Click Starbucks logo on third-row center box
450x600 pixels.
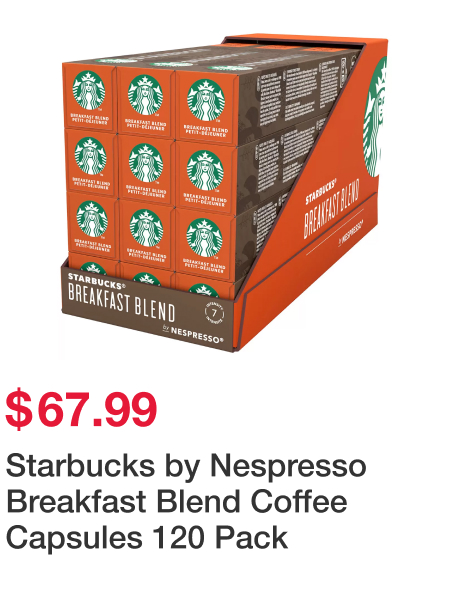(146, 228)
